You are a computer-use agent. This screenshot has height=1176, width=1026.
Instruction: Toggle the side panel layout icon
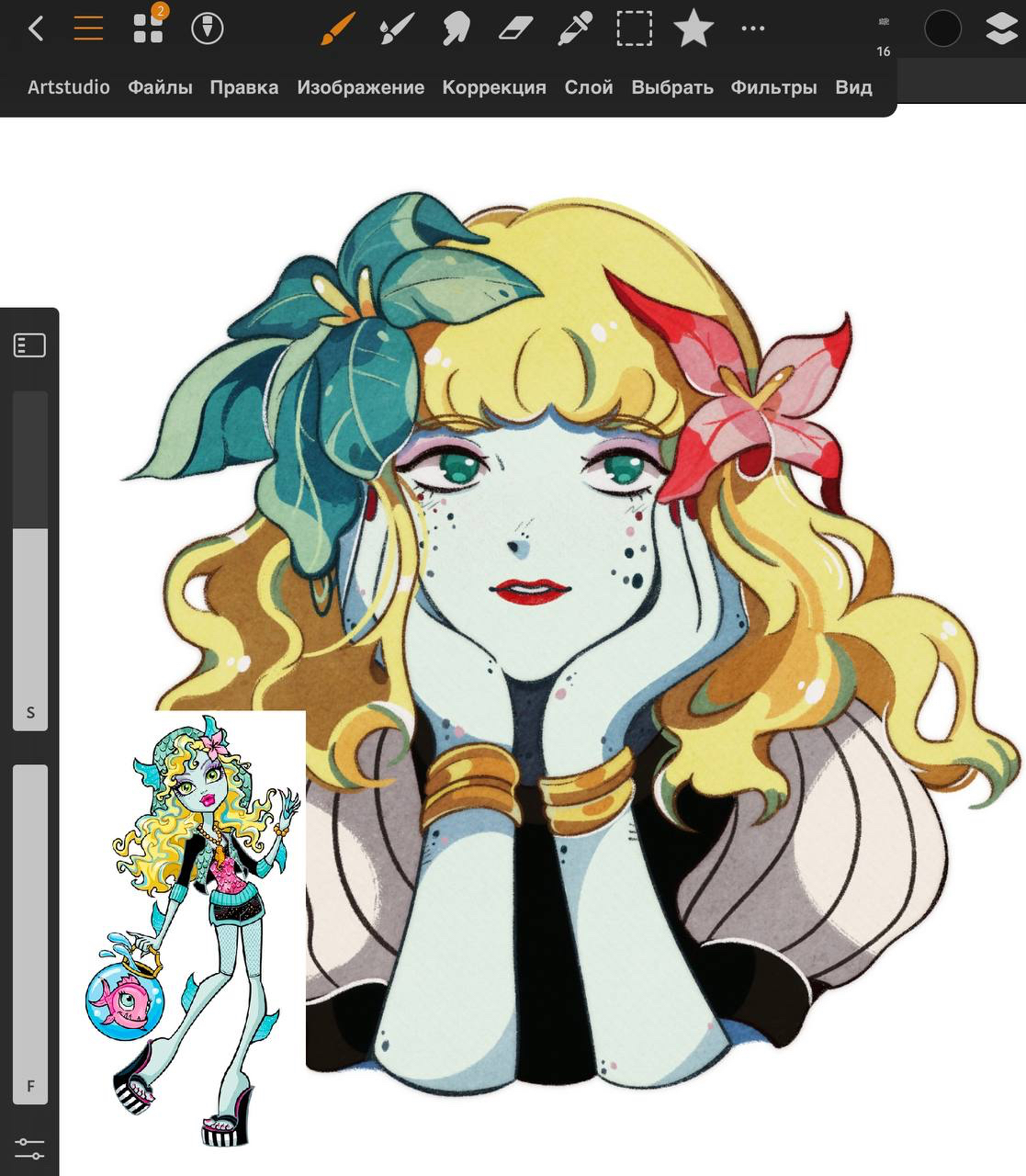(x=29, y=345)
